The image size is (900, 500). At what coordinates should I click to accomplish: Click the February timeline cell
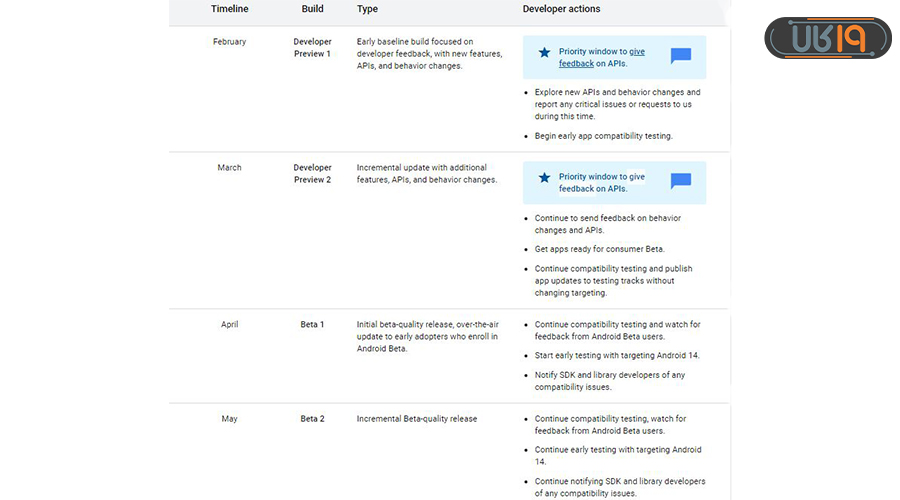[x=229, y=42]
